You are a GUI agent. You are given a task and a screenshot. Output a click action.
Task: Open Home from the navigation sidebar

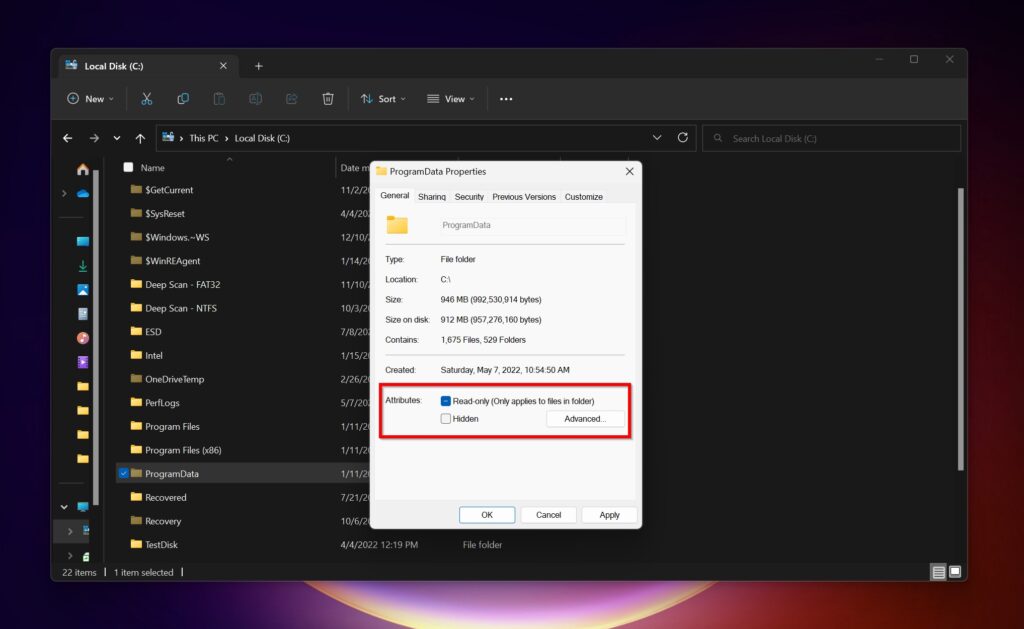click(82, 169)
